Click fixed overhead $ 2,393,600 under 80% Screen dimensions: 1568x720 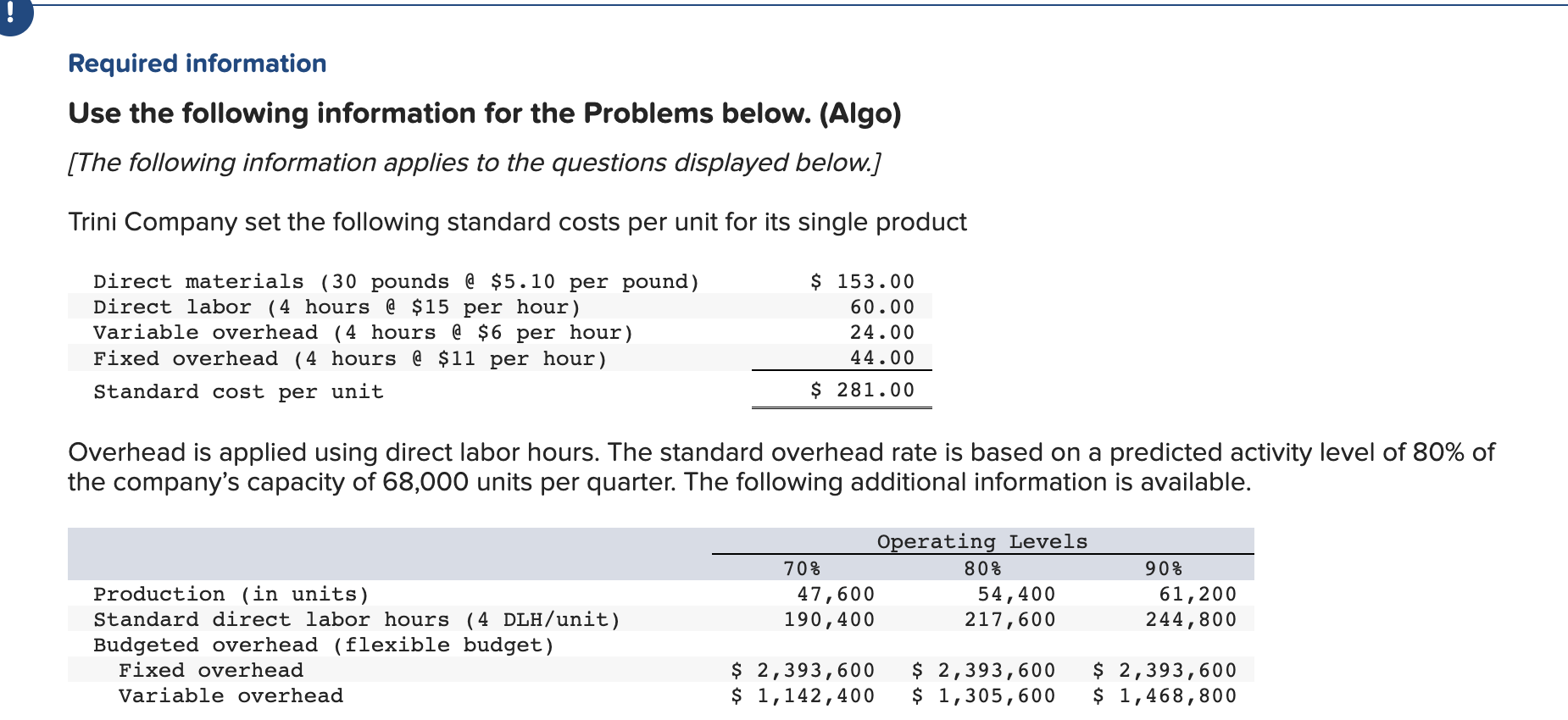pos(984,670)
